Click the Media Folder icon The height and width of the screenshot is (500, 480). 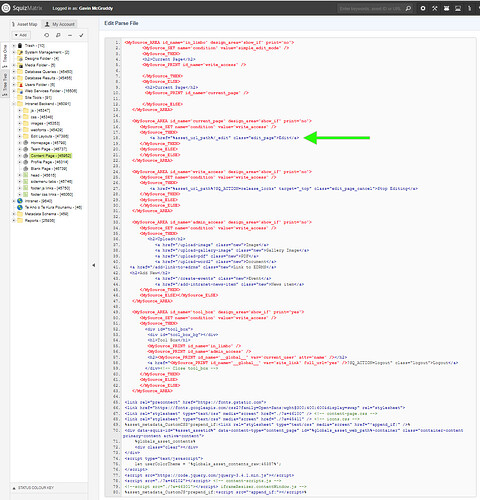20,65
